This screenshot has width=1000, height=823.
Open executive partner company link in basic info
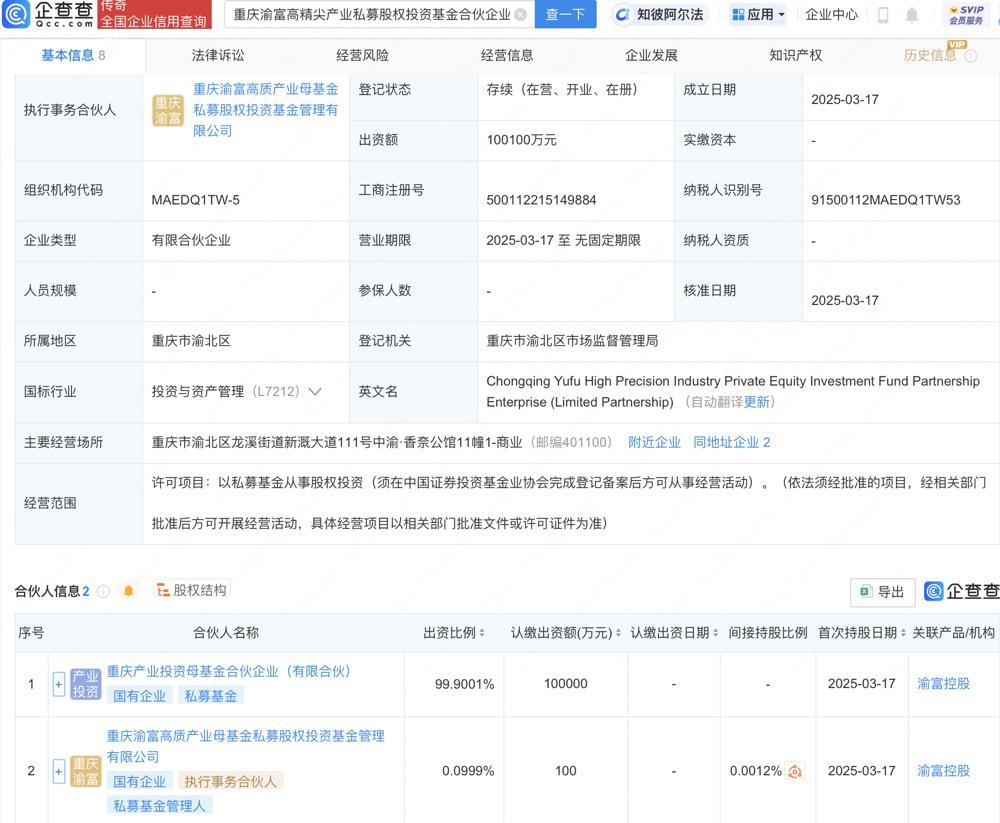(x=265, y=110)
